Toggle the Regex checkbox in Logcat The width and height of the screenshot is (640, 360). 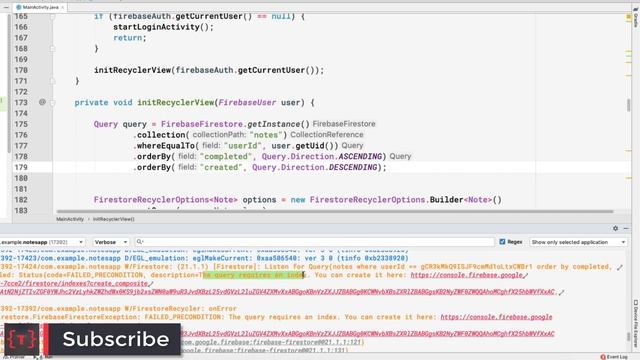click(502, 242)
